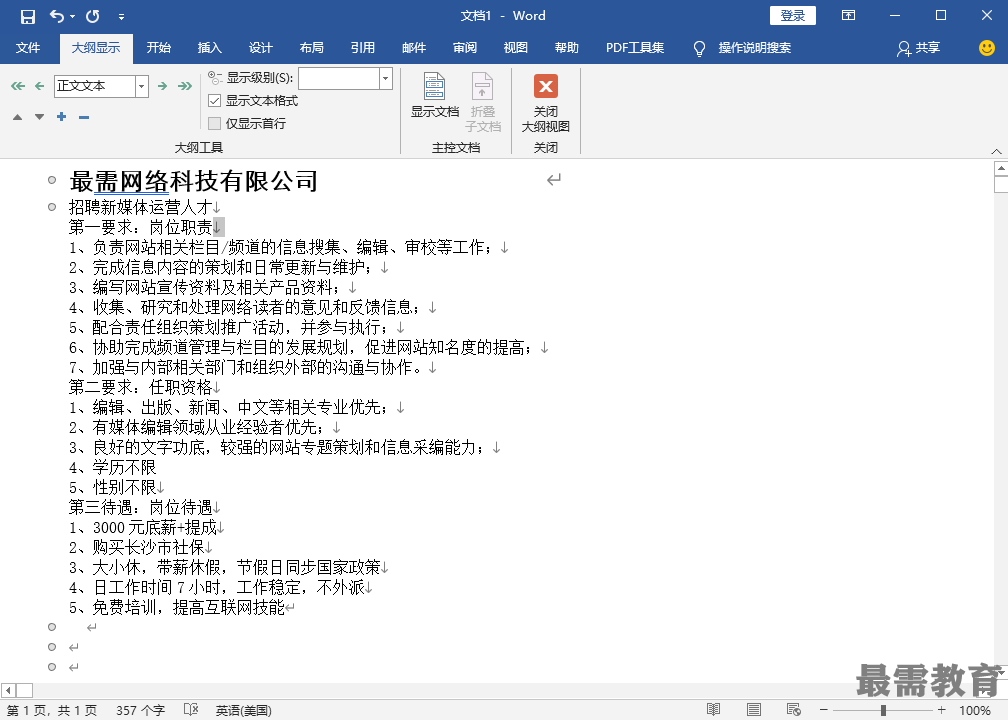This screenshot has height=720, width=1008.
Task: Go to the 引用 tab
Action: point(363,48)
